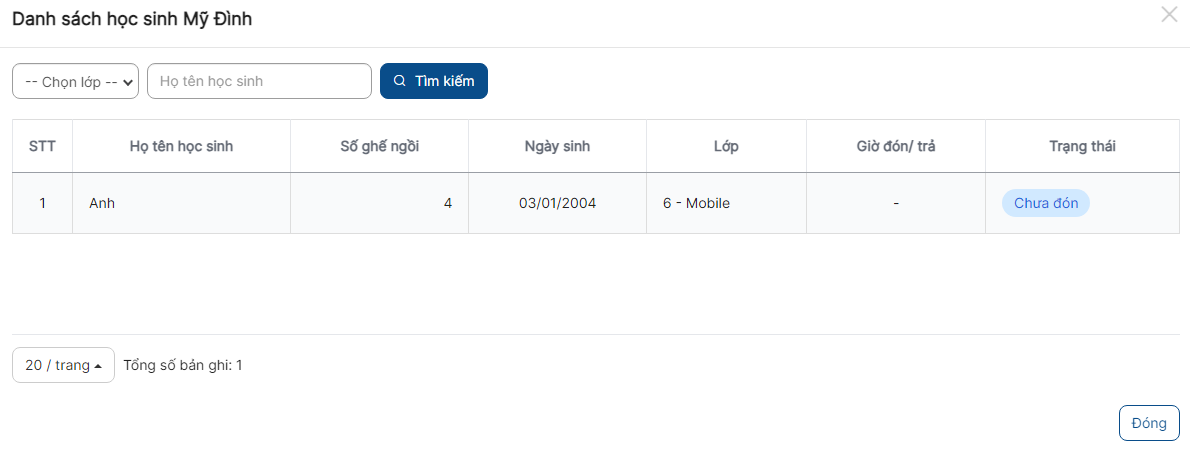Select the student row named Anh

click(596, 203)
